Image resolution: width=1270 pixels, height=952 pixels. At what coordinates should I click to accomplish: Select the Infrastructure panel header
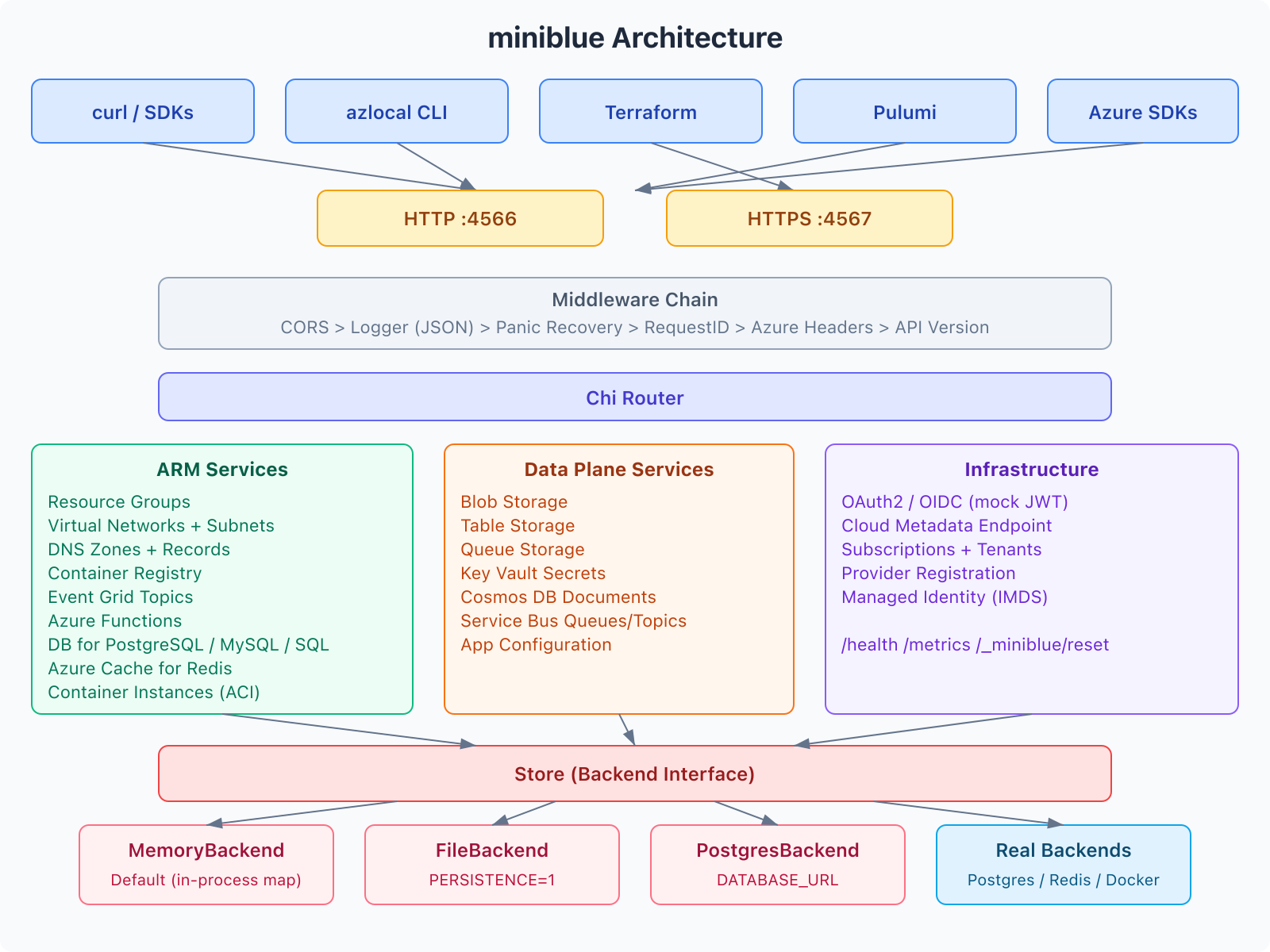(x=1031, y=469)
